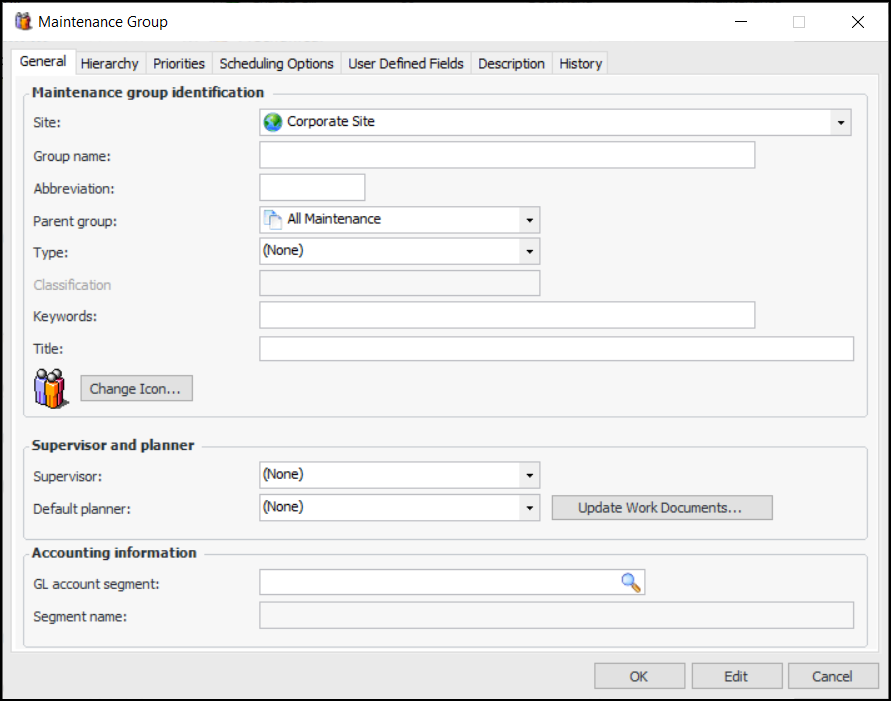Open the Parent group dropdown
The width and height of the screenshot is (891, 701).
click(x=529, y=220)
